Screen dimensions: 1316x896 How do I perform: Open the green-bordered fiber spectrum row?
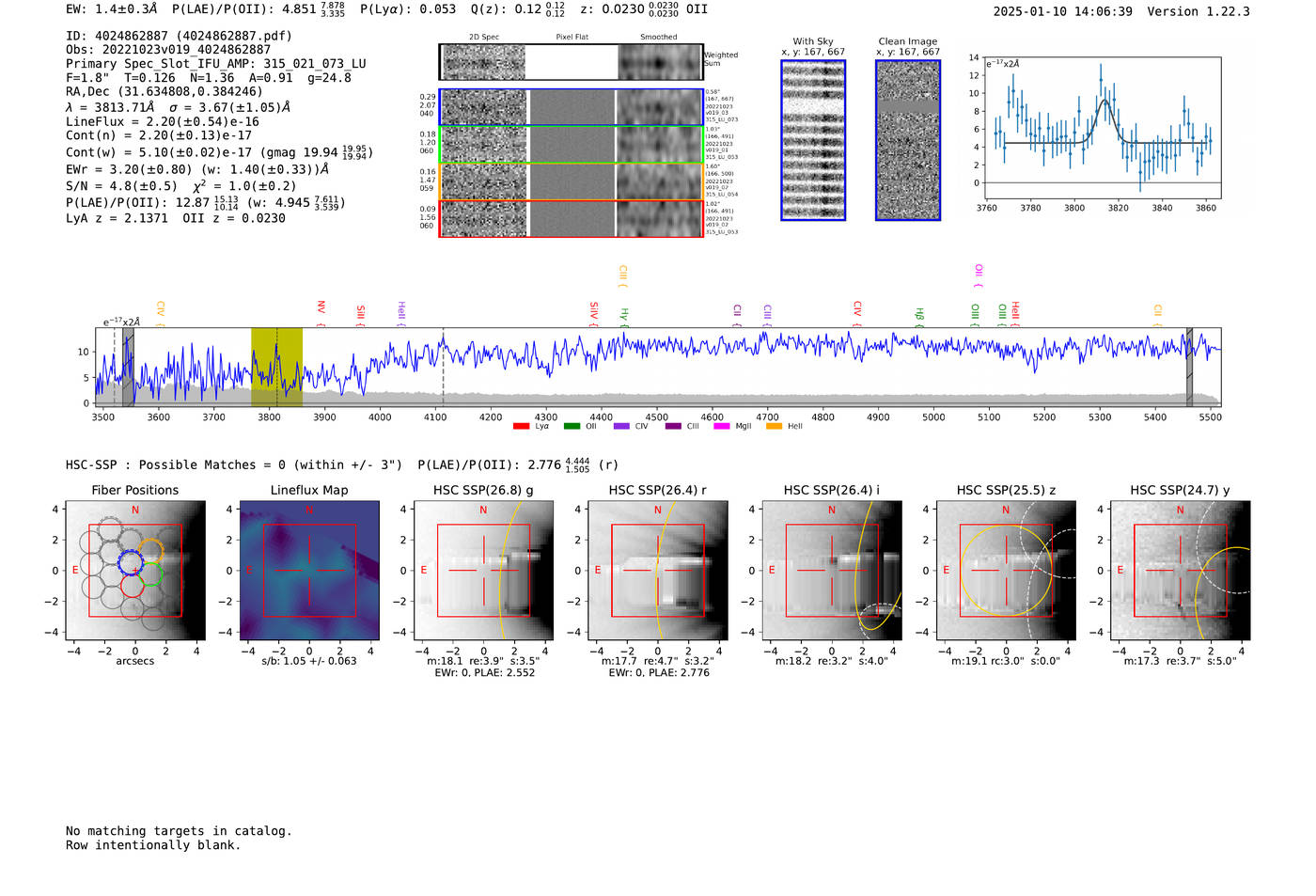pos(571,144)
